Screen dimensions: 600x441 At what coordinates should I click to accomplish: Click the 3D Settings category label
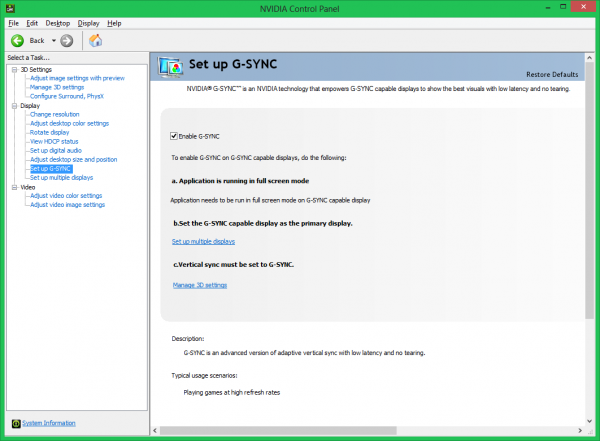[36, 70]
